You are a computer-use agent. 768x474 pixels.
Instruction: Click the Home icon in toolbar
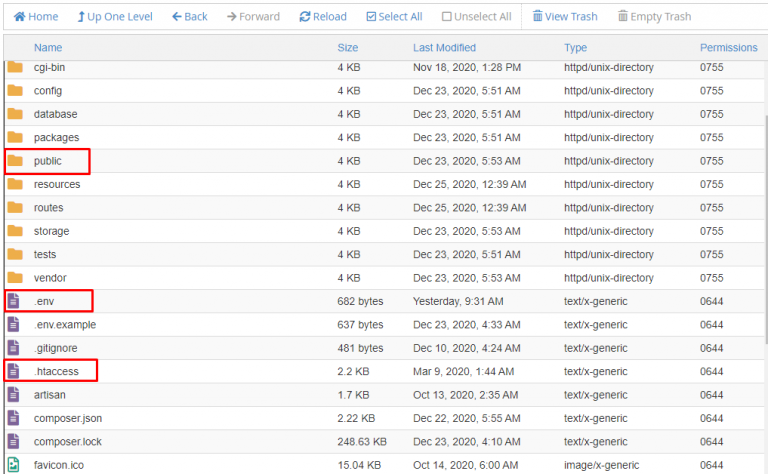tap(19, 17)
